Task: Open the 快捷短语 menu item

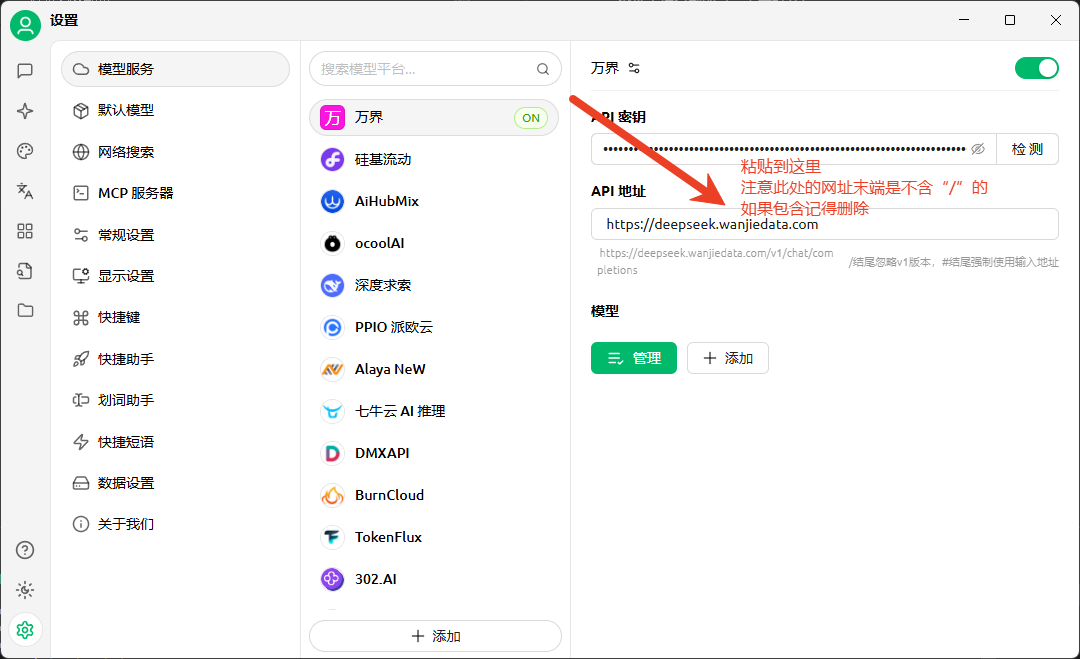Action: coord(176,442)
